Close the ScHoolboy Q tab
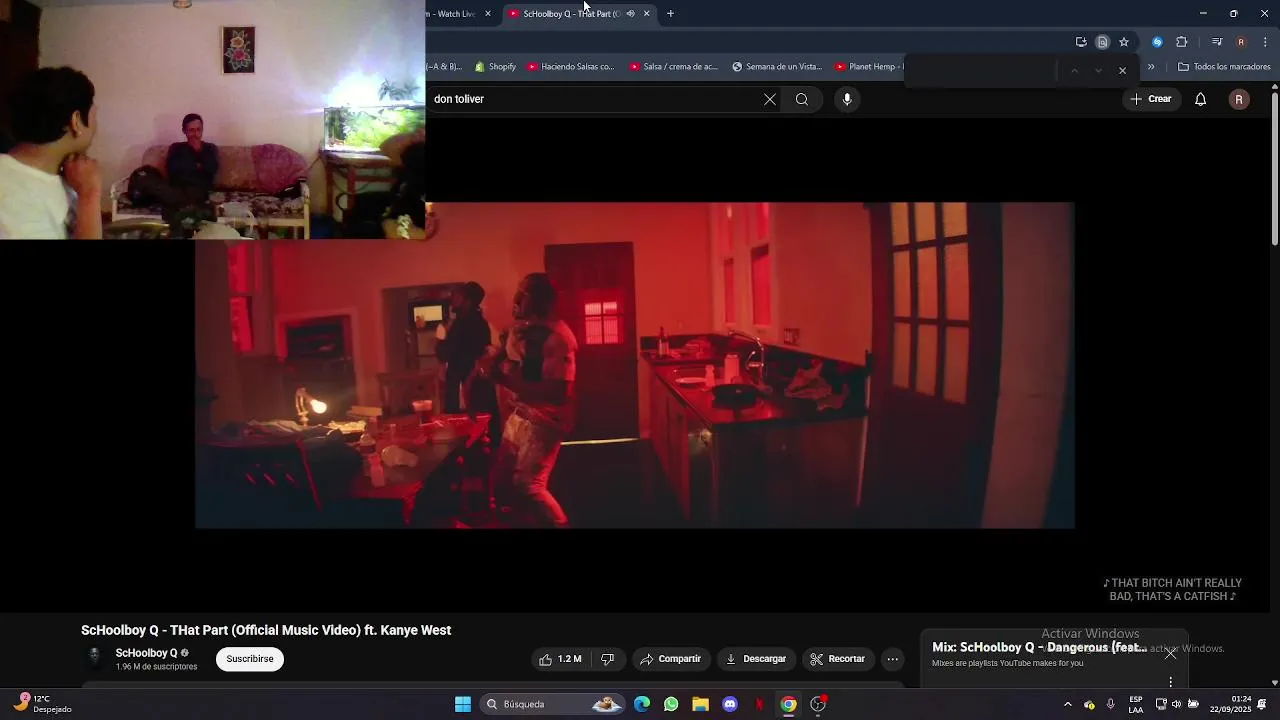The image size is (1280, 720). pos(646,14)
